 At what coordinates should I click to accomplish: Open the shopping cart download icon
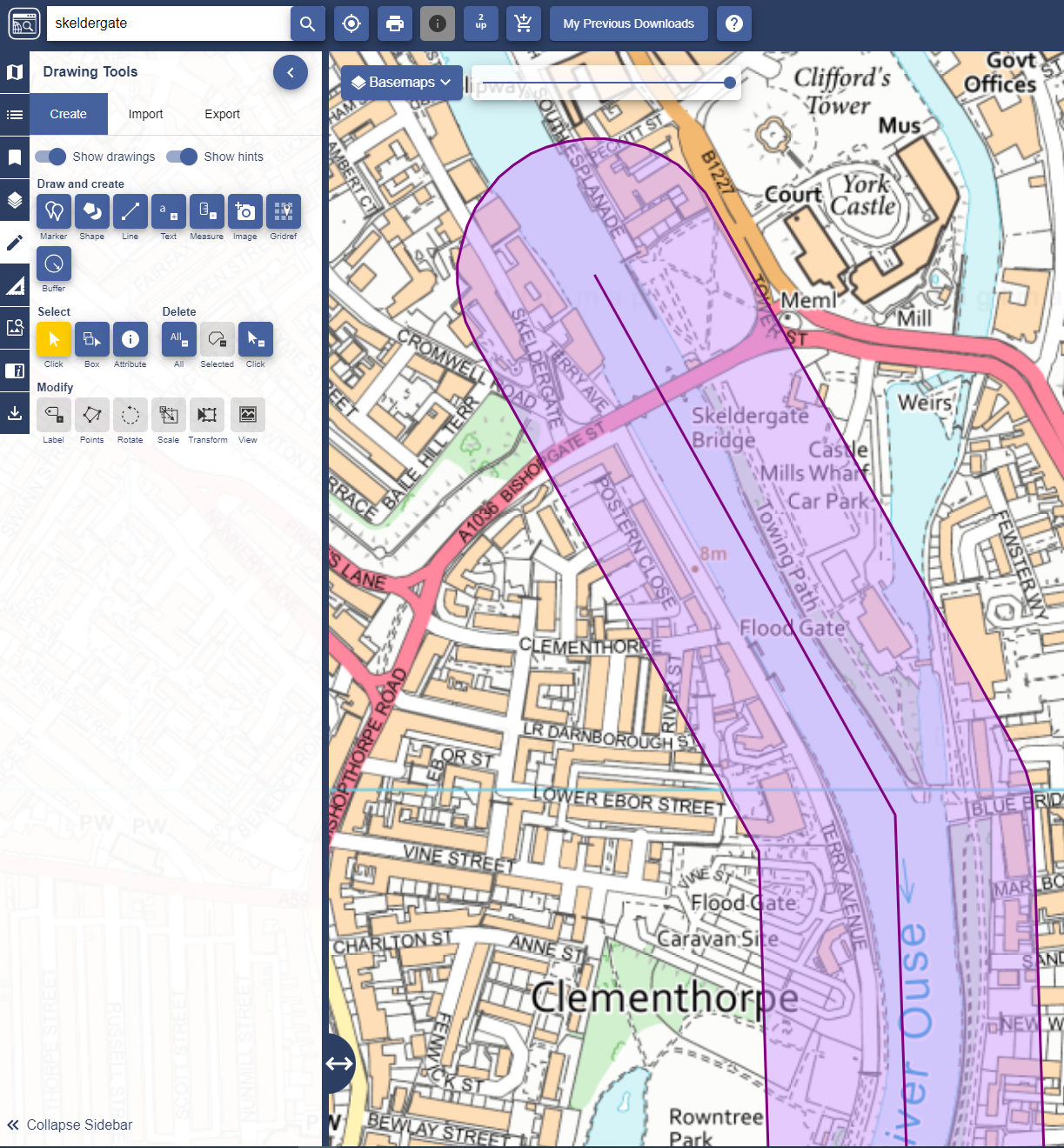click(524, 23)
